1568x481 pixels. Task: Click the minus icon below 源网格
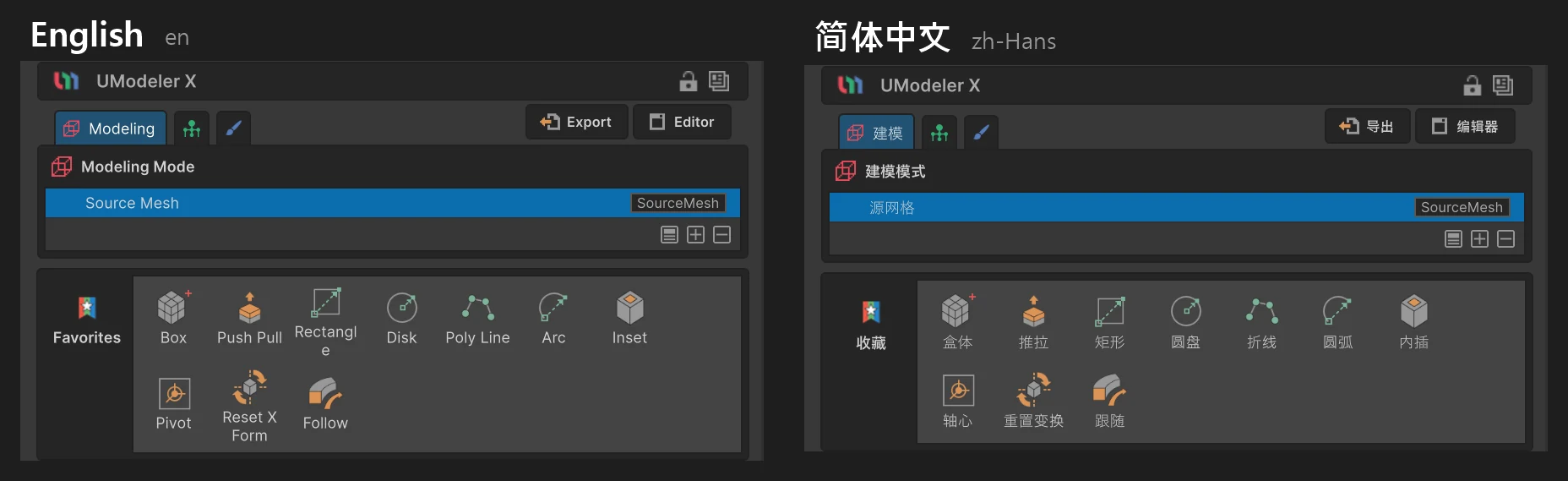click(1505, 239)
